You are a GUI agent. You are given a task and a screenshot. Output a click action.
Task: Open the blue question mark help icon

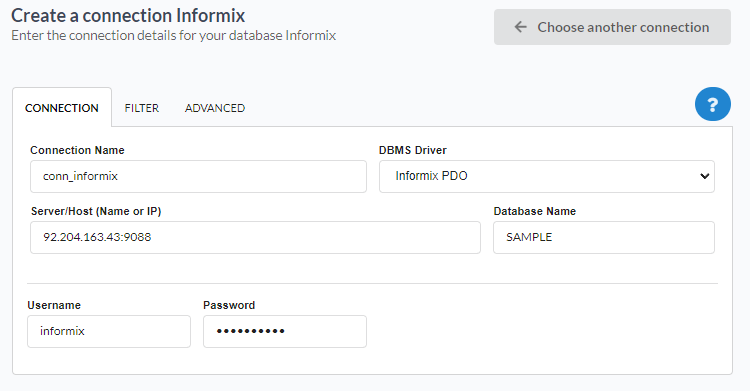(x=712, y=104)
